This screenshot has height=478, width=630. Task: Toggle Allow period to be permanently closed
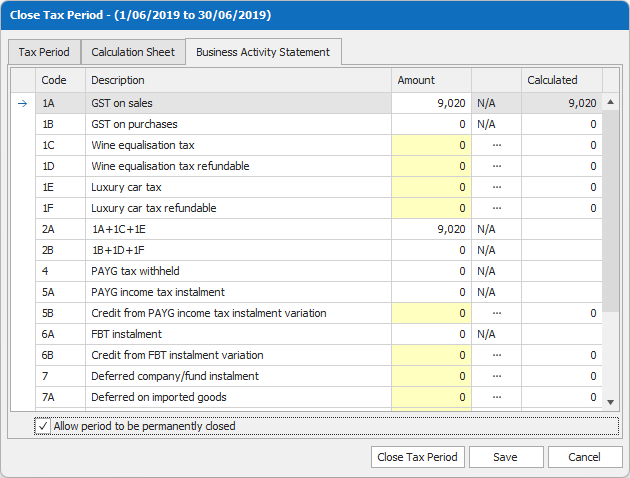pos(42,426)
